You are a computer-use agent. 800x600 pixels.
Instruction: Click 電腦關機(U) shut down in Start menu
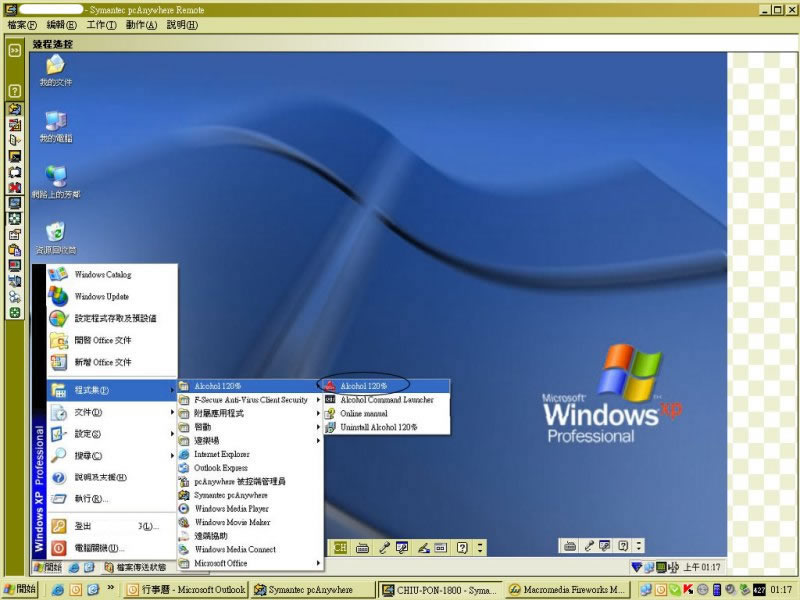point(112,548)
